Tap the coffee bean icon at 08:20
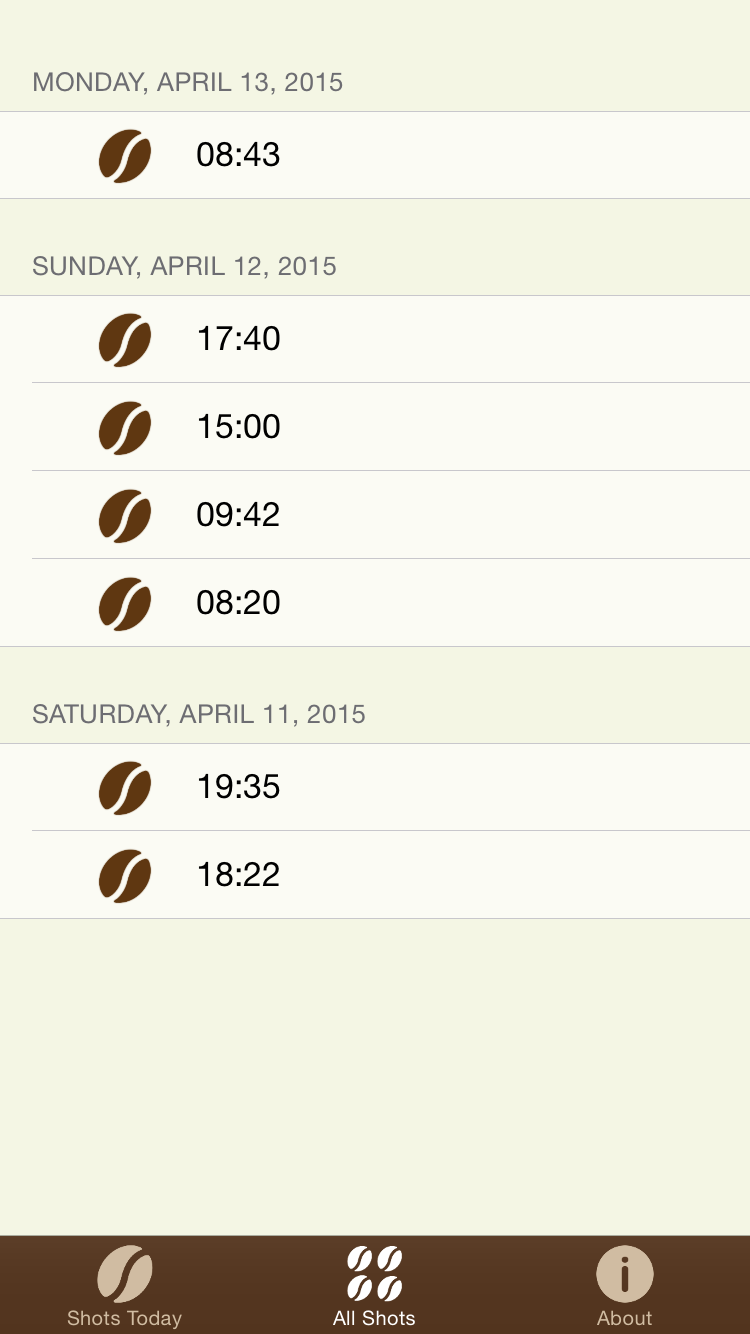Image resolution: width=750 pixels, height=1334 pixels. [125, 604]
